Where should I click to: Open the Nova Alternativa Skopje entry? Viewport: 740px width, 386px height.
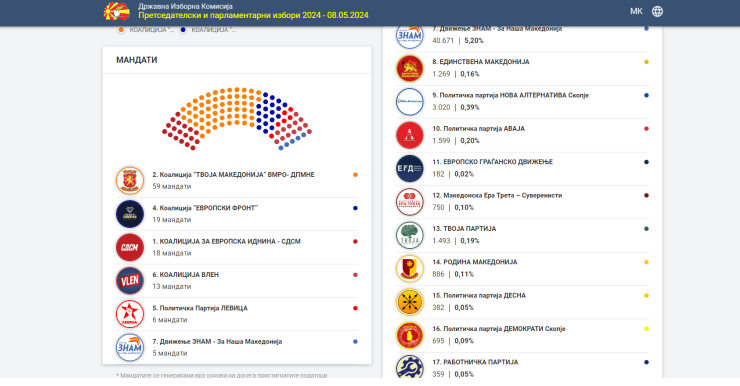tap(522, 102)
